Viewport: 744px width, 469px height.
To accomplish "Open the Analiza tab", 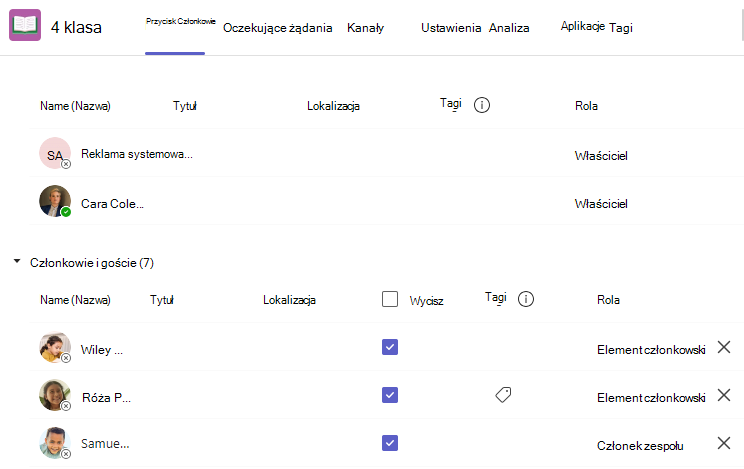I will (x=509, y=28).
